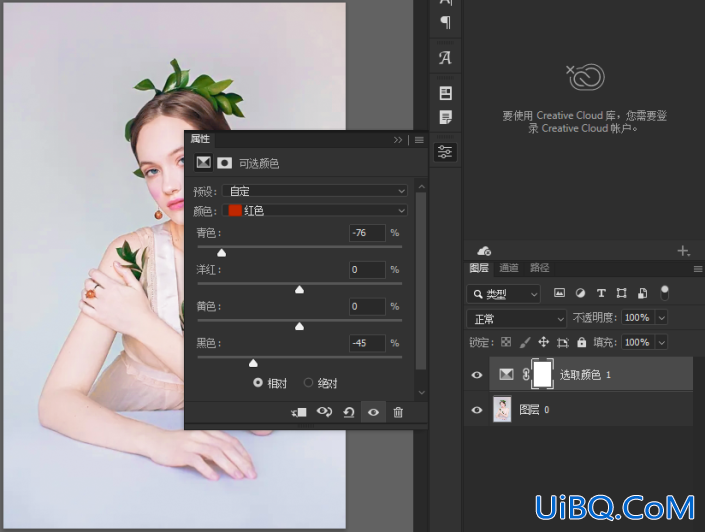
Task: Select the layer mask thumbnail
Action: (x=542, y=374)
